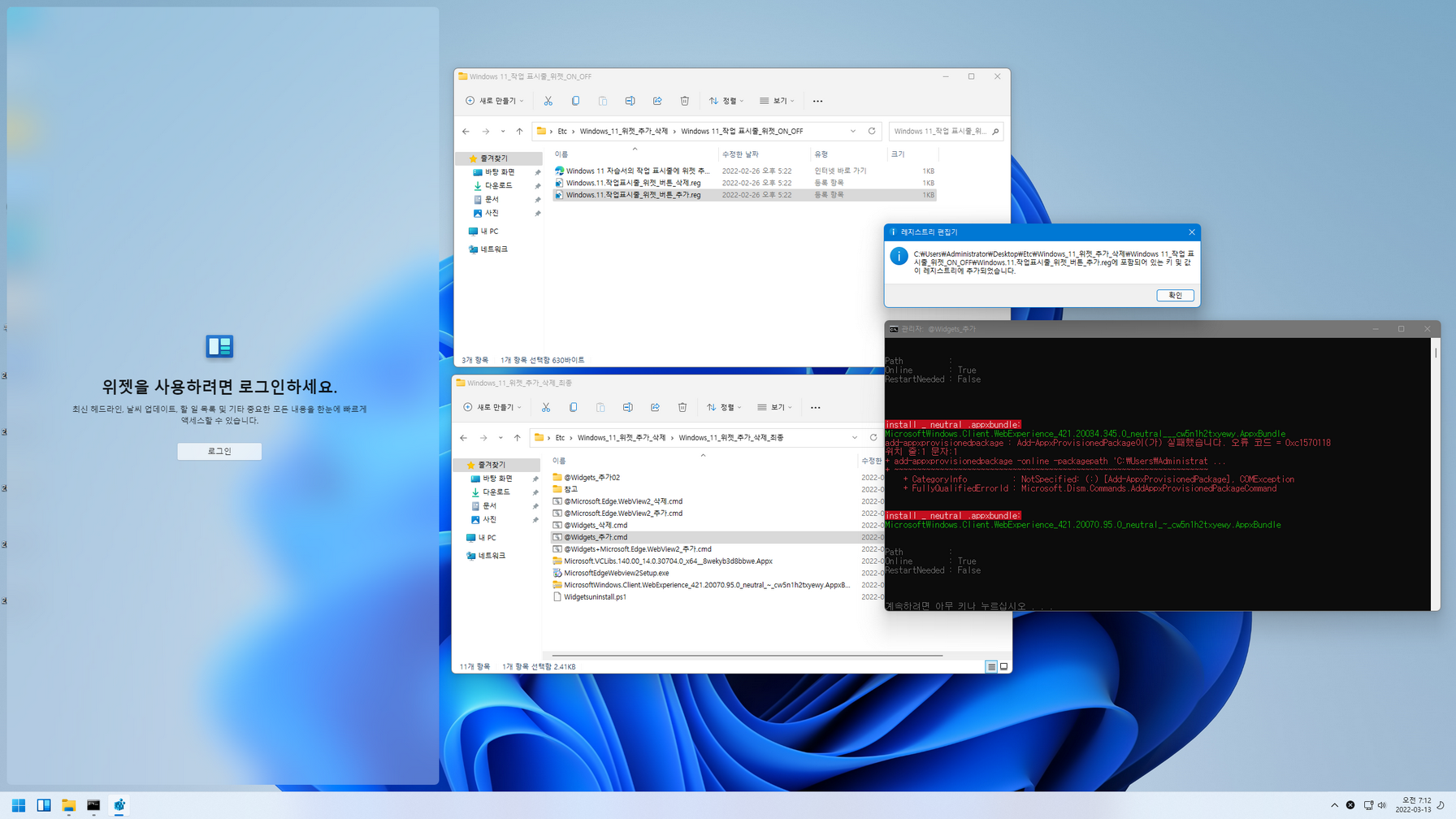This screenshot has width=1456, height=819.
Task: Open the View (보기) dropdown in bottom Explorer
Action: pos(774,407)
